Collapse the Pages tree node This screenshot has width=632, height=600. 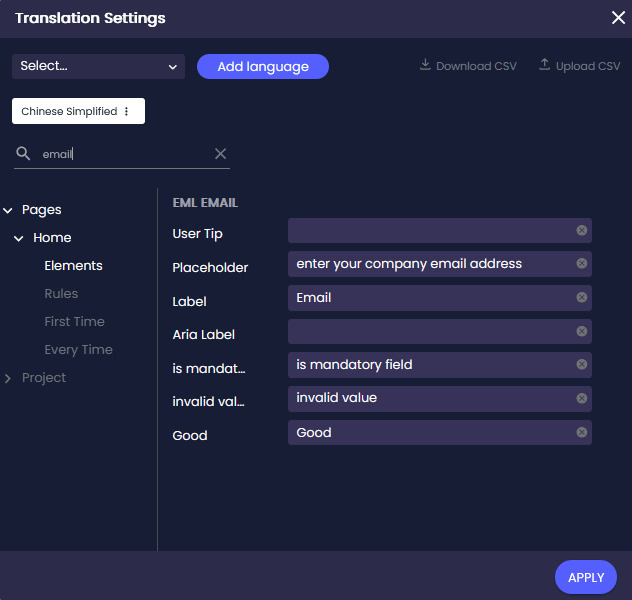[x=8, y=210]
